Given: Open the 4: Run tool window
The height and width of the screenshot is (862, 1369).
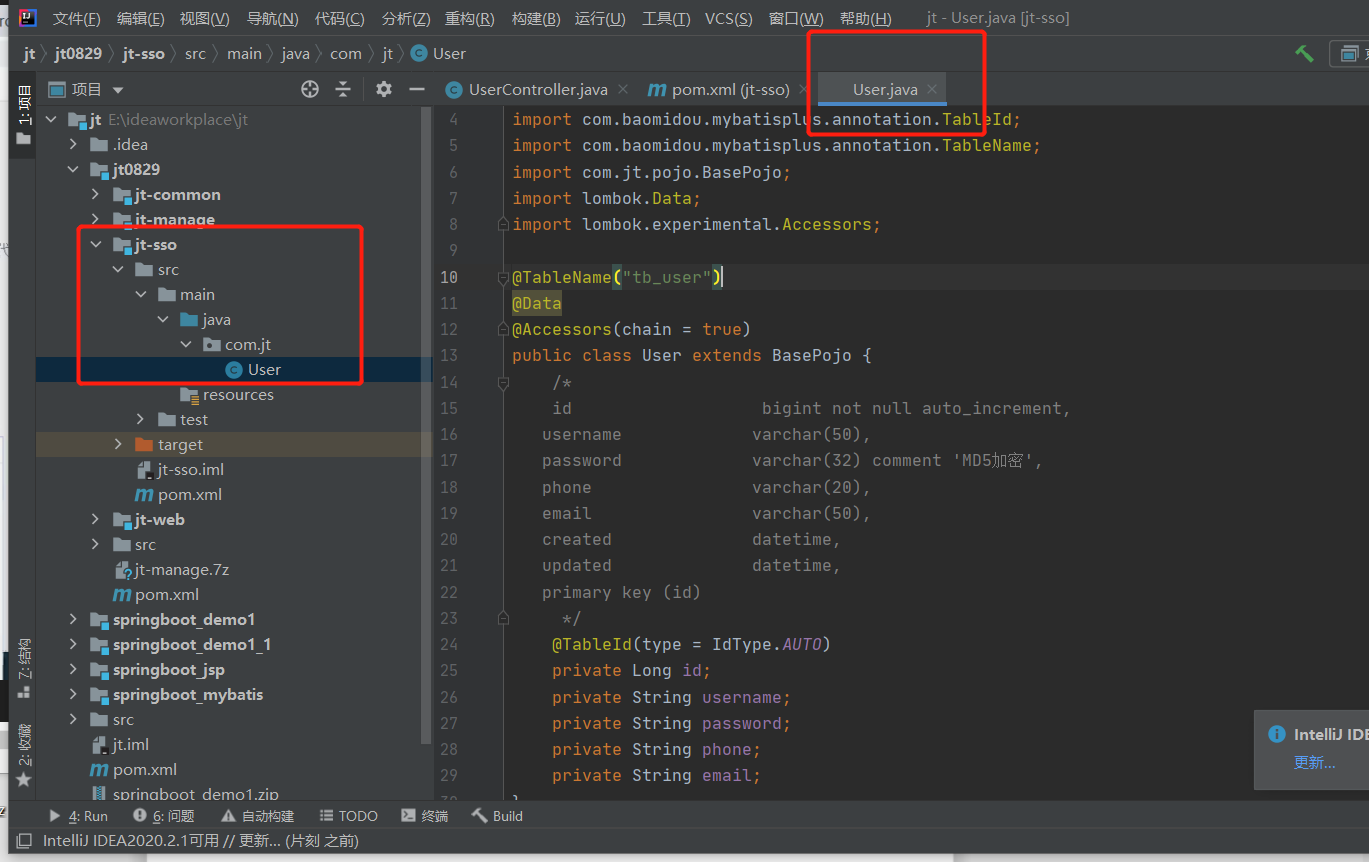Looking at the screenshot, I should [78, 816].
